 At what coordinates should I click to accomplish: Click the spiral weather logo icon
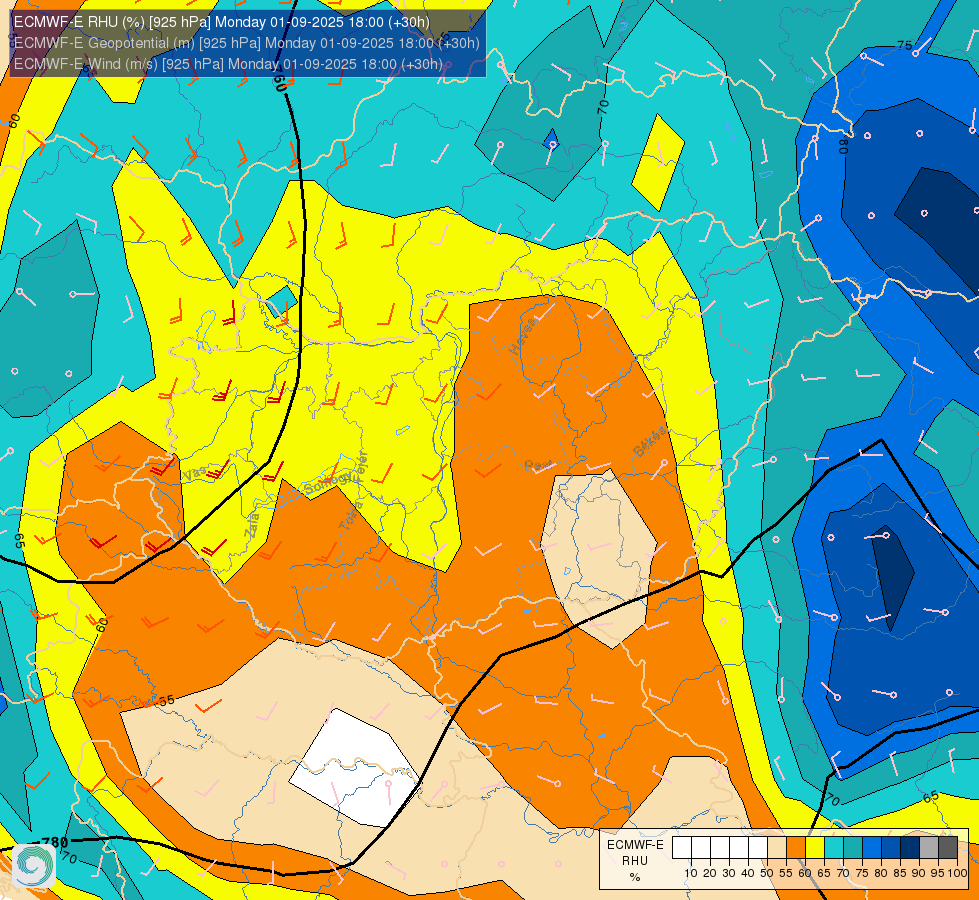pos(34,865)
